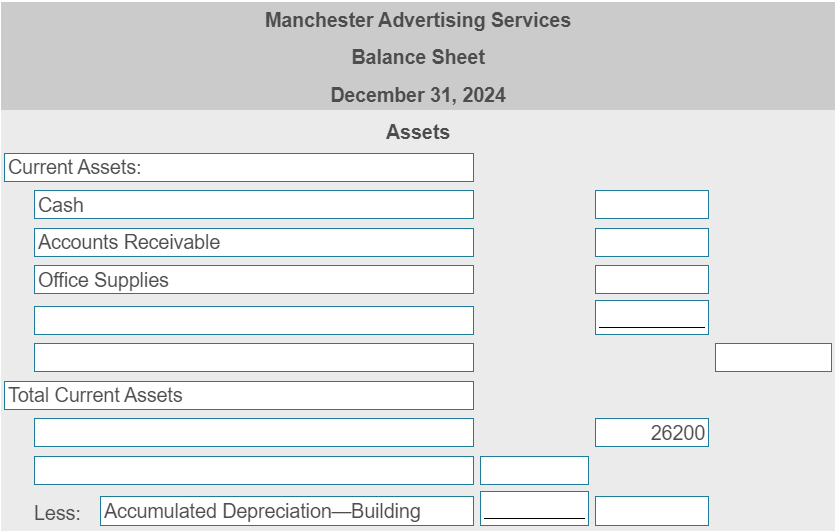
Task: Click the small amount box above the underlined depreciation amount
Action: click(x=534, y=470)
